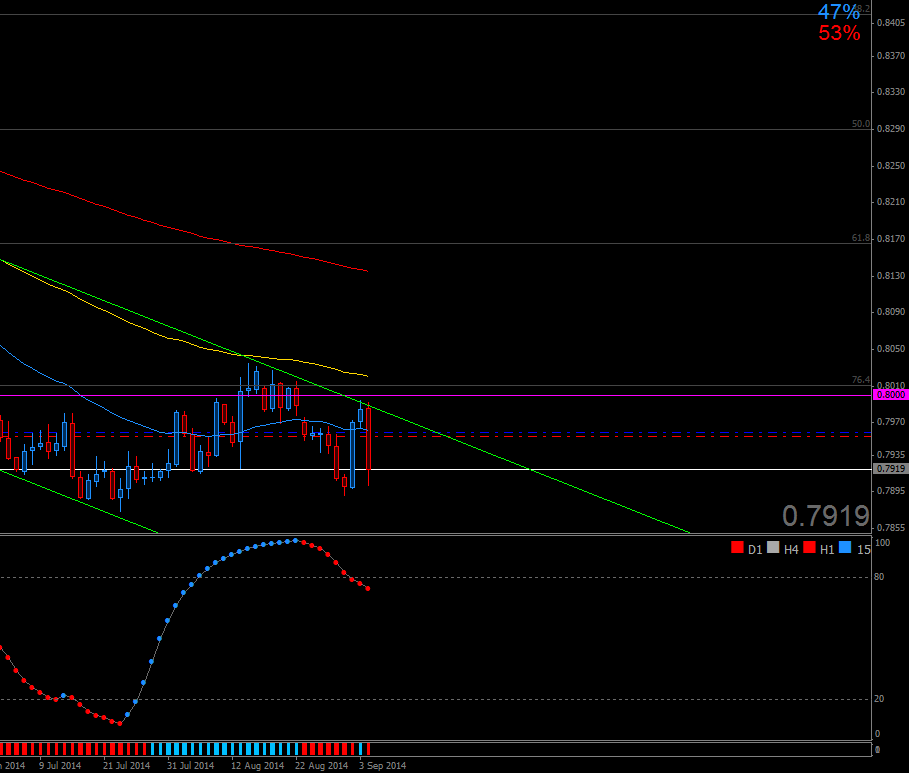Click the 61.8 Fibonacci level label
Screen dimensions: 909x777
861,238
